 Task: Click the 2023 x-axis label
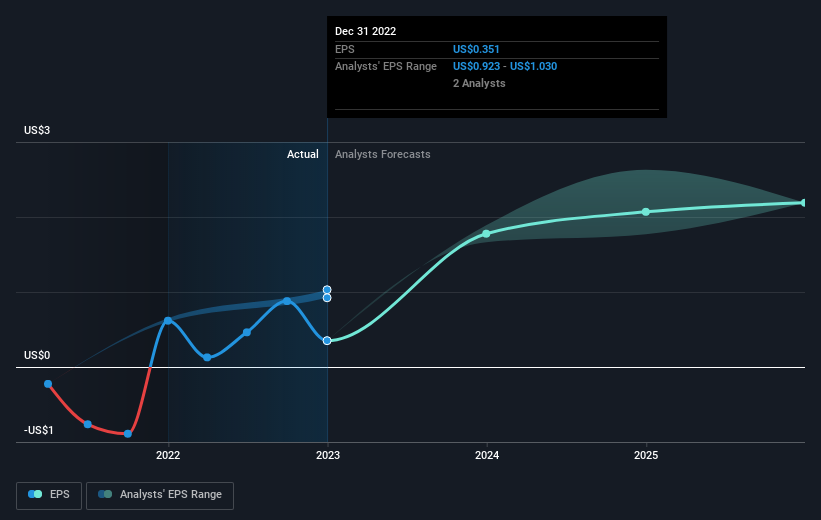[328, 455]
